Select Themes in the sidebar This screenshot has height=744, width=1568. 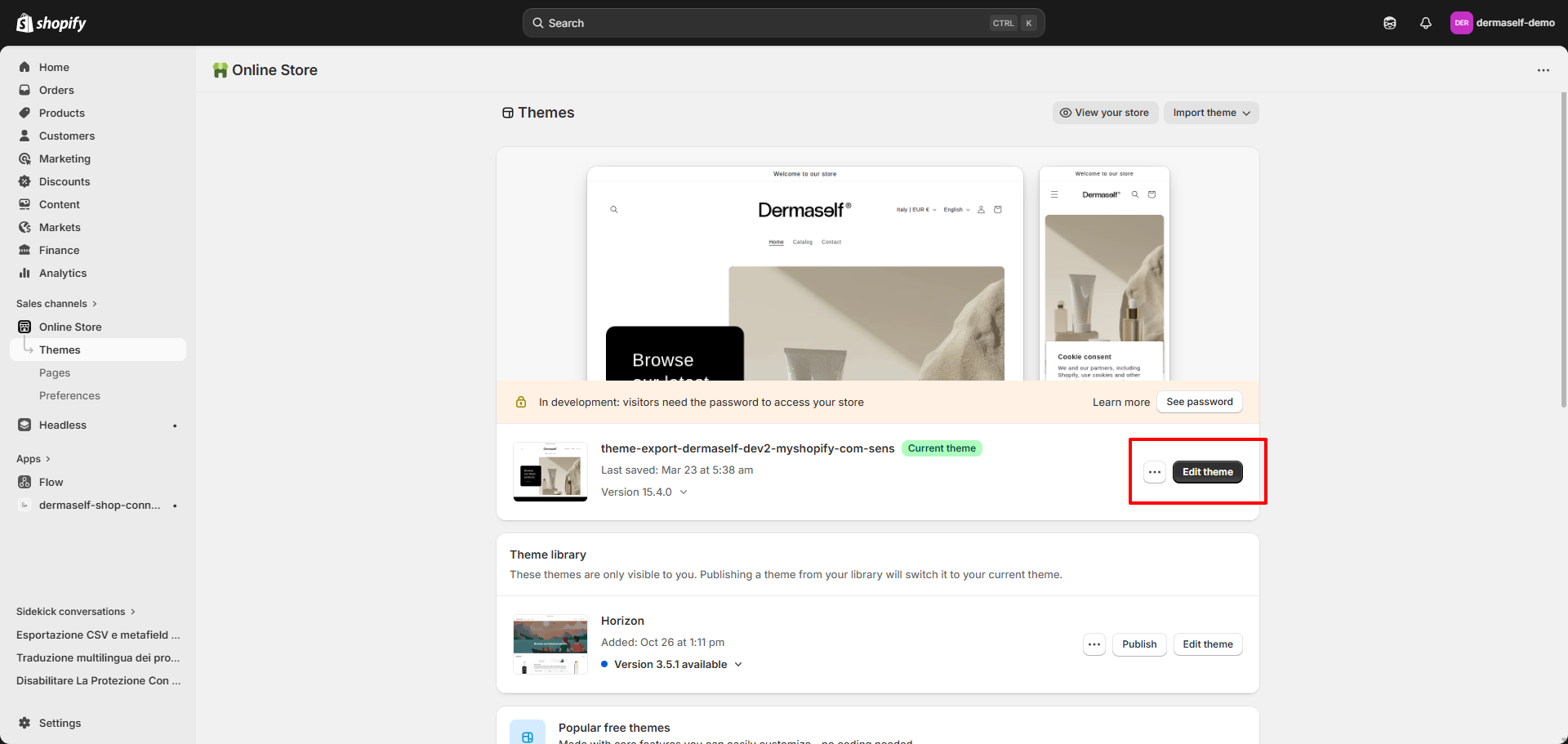98,350
